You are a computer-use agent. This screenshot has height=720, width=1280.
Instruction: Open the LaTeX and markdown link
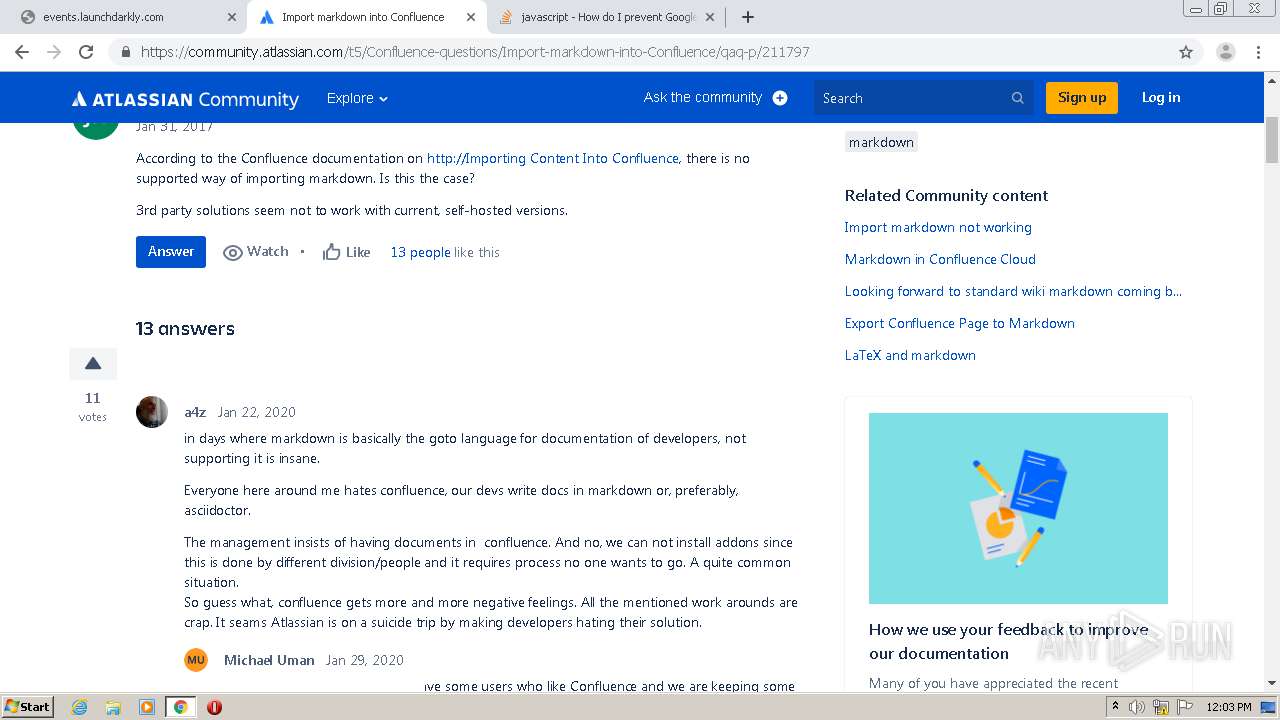point(910,355)
